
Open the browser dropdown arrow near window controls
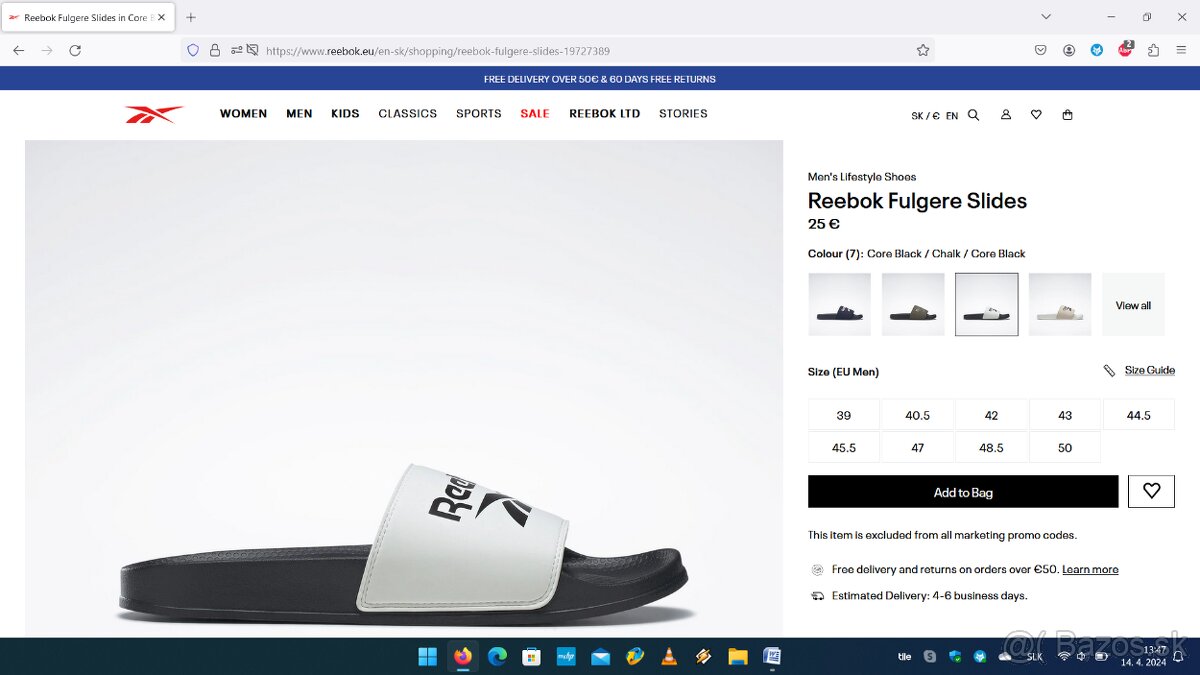click(x=1046, y=16)
